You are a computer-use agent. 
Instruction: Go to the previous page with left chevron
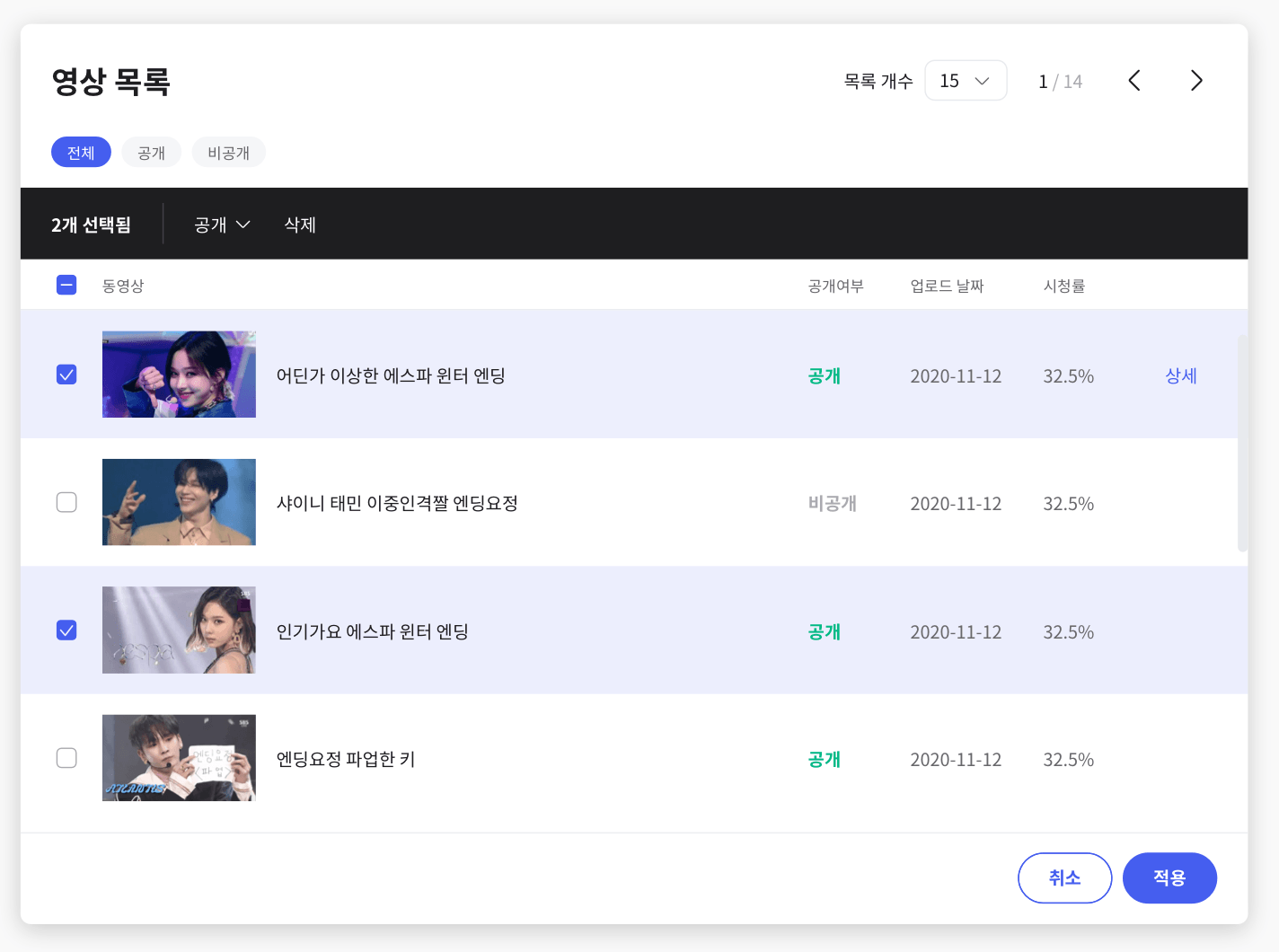point(1134,81)
